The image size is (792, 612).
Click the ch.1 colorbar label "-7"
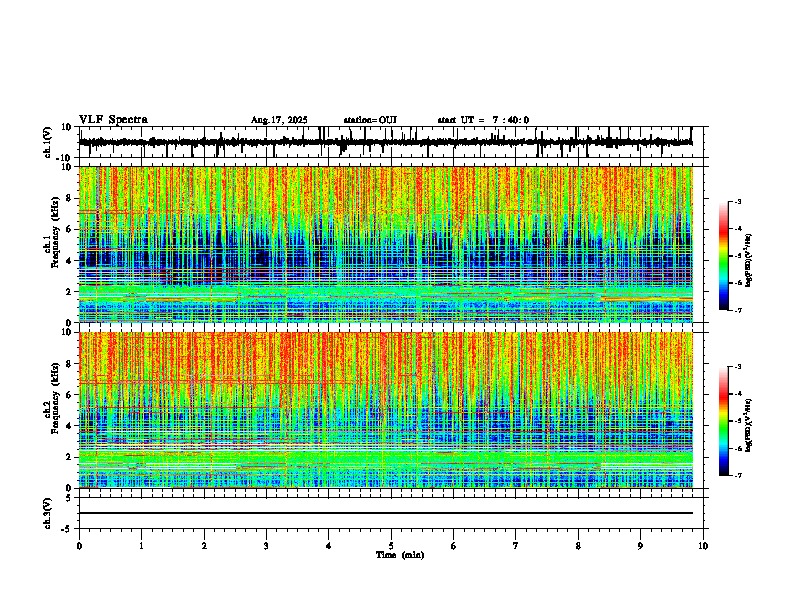738,310
